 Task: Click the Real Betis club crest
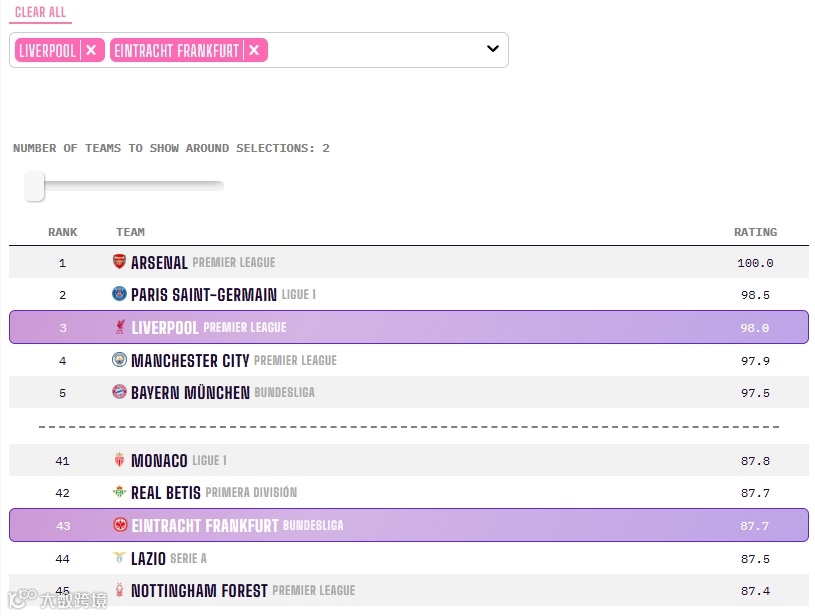click(120, 492)
